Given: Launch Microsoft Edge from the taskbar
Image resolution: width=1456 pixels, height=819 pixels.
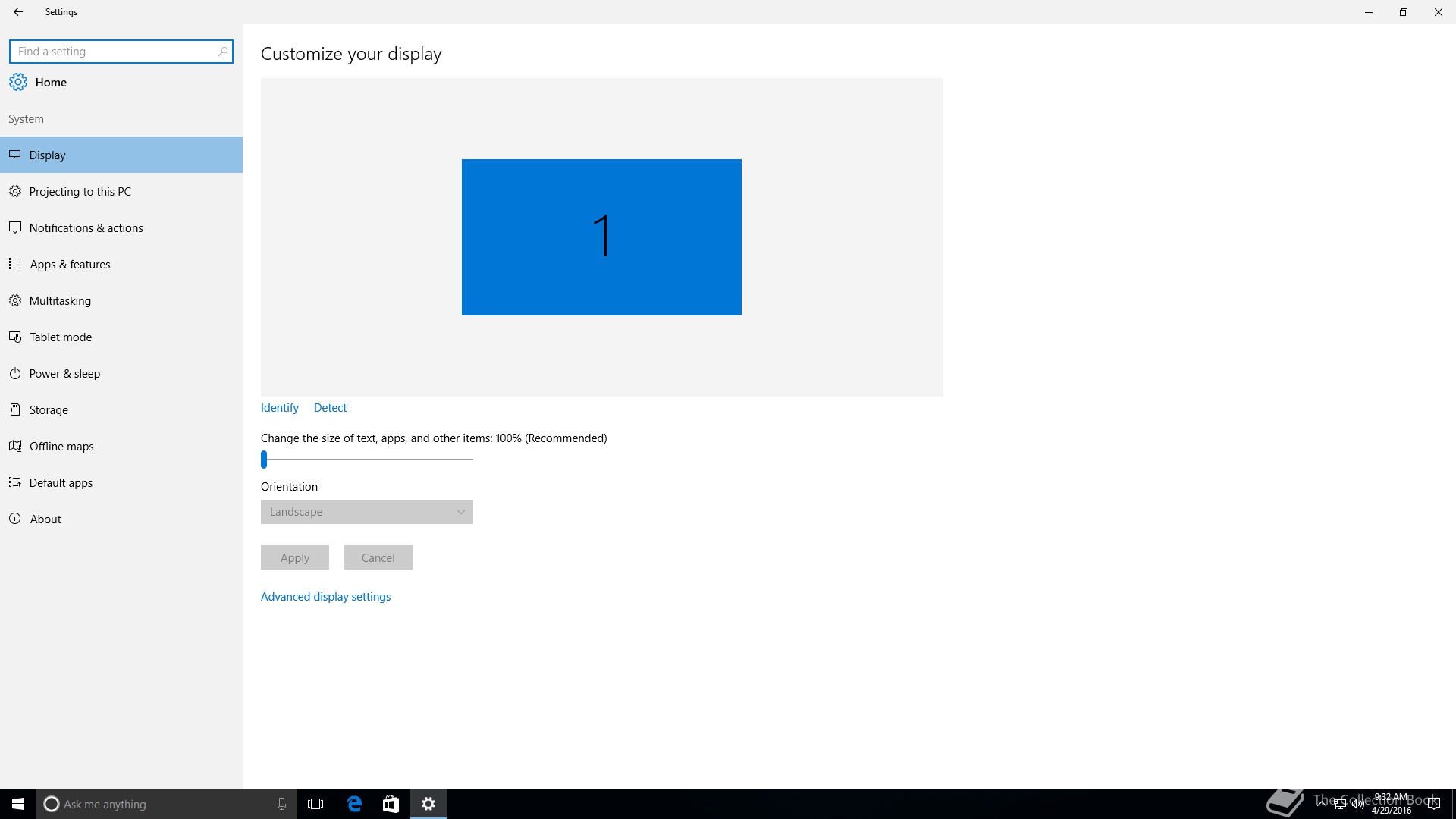Looking at the screenshot, I should (354, 804).
